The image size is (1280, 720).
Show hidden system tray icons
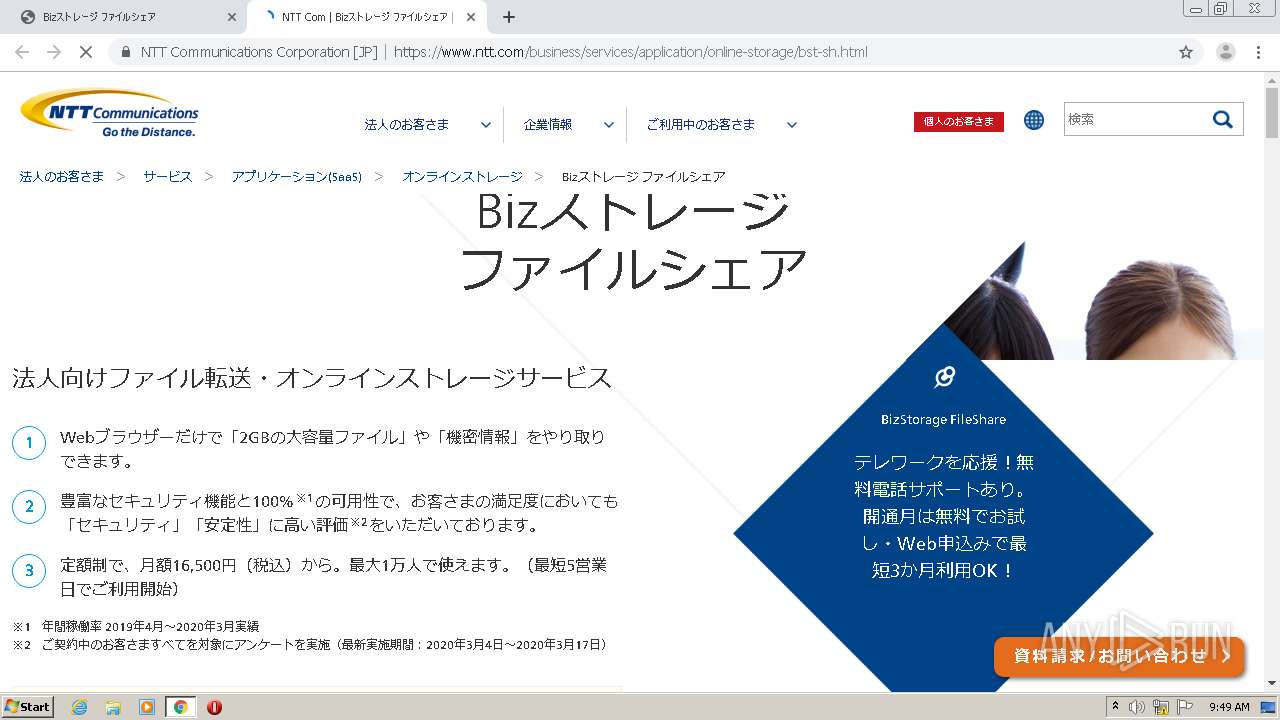tap(1115, 707)
